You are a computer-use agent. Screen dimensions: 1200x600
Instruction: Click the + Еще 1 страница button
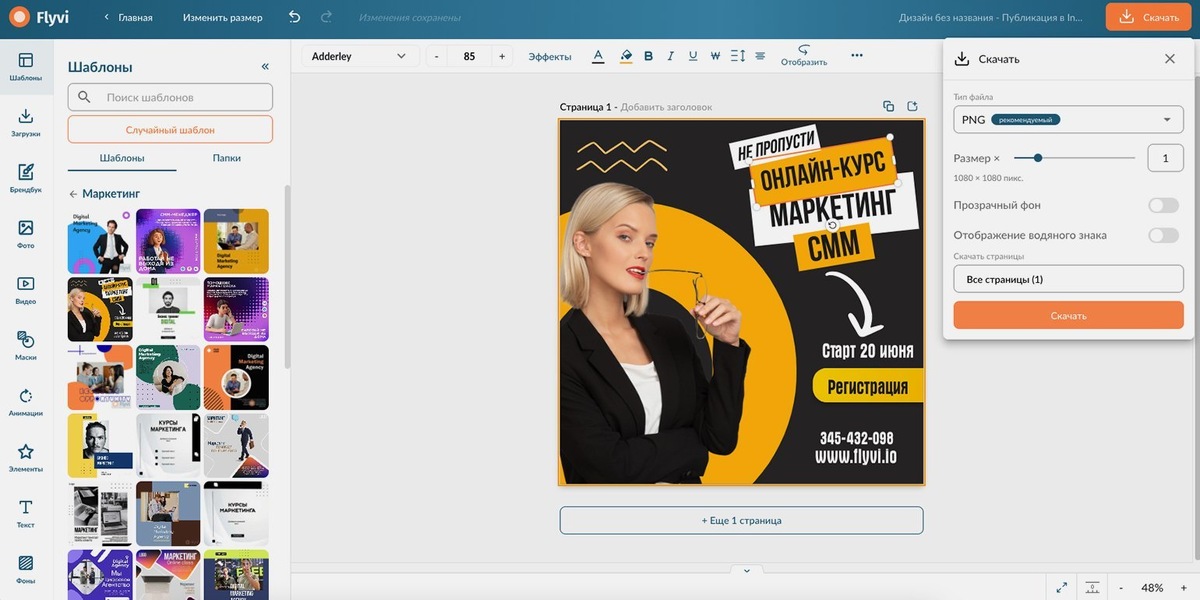pos(741,520)
